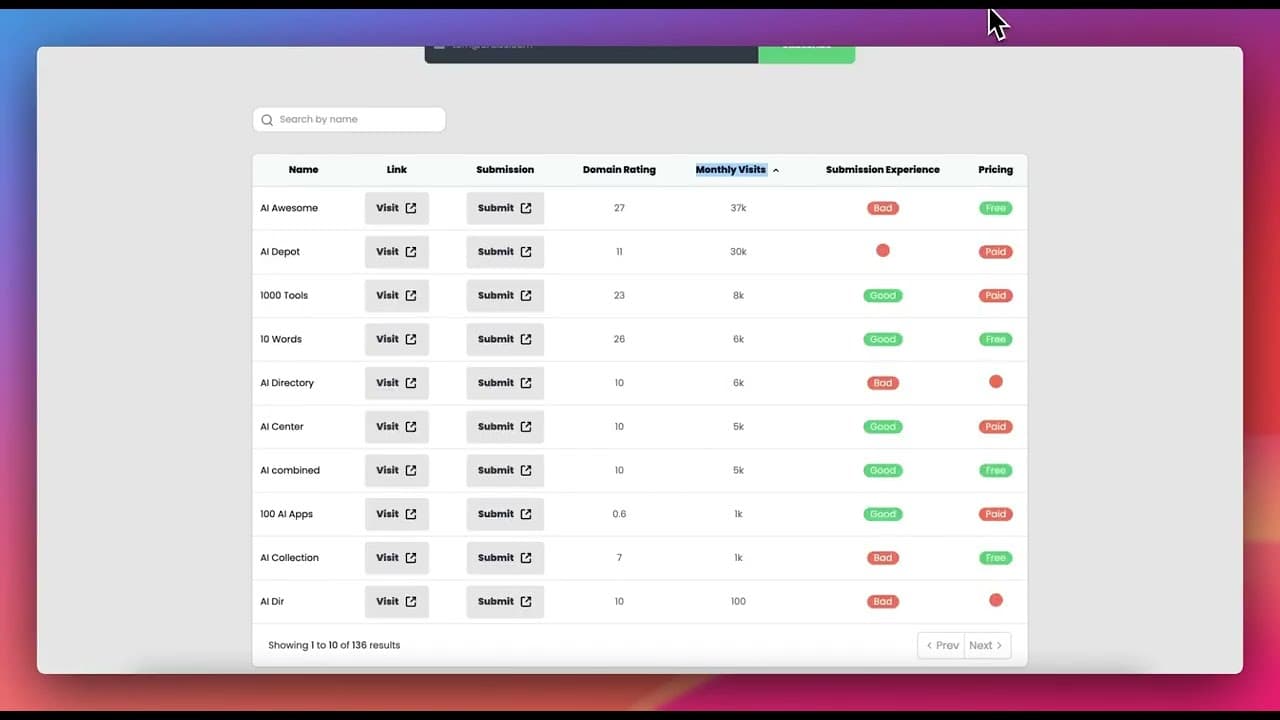Sort the table by Domain Rating
1280x720 pixels.
click(619, 170)
